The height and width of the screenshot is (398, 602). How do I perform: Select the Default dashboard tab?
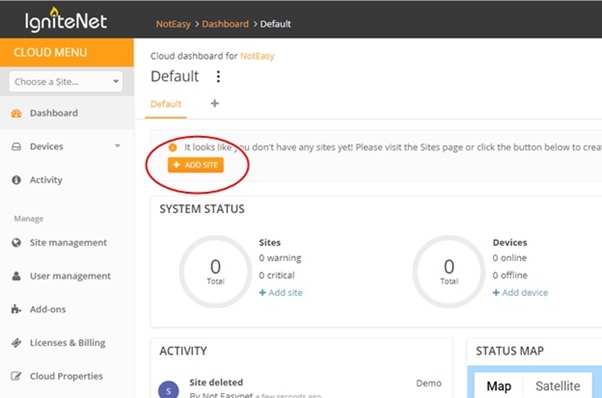tap(166, 104)
